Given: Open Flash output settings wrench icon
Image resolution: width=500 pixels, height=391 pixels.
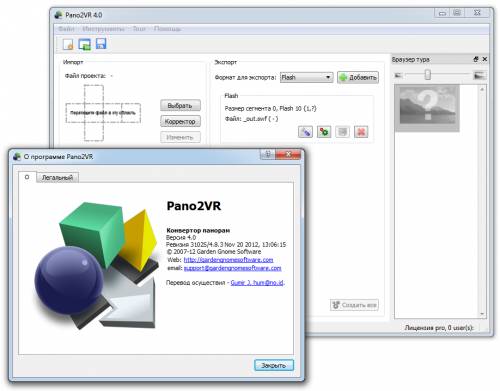Looking at the screenshot, I should (x=305, y=132).
